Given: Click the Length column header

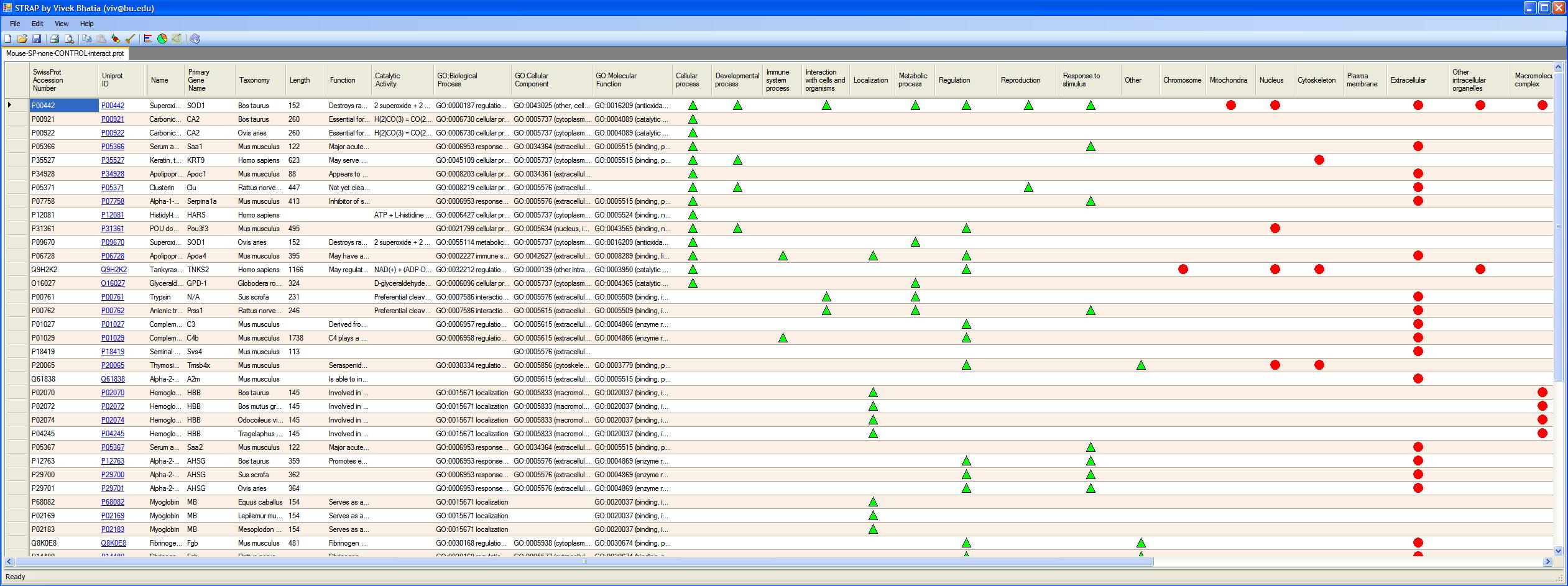Looking at the screenshot, I should (x=306, y=80).
